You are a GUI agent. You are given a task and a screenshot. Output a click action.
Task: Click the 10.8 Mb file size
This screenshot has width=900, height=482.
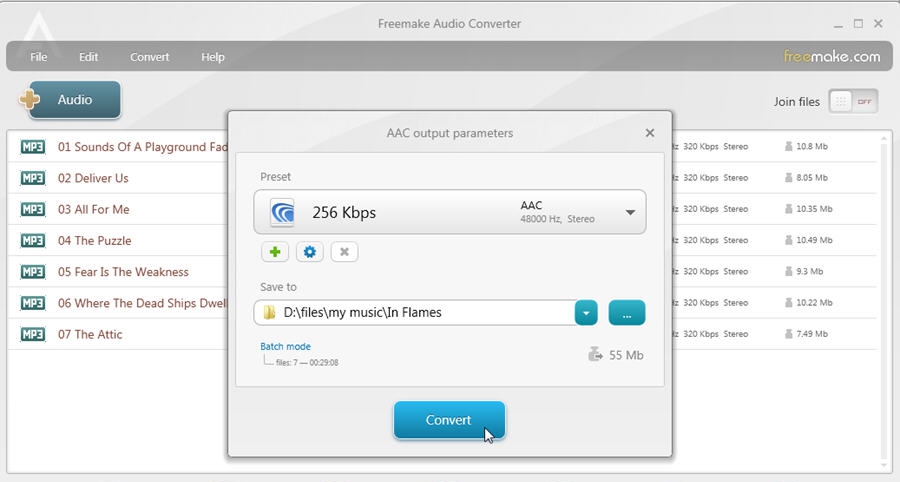pyautogui.click(x=812, y=146)
